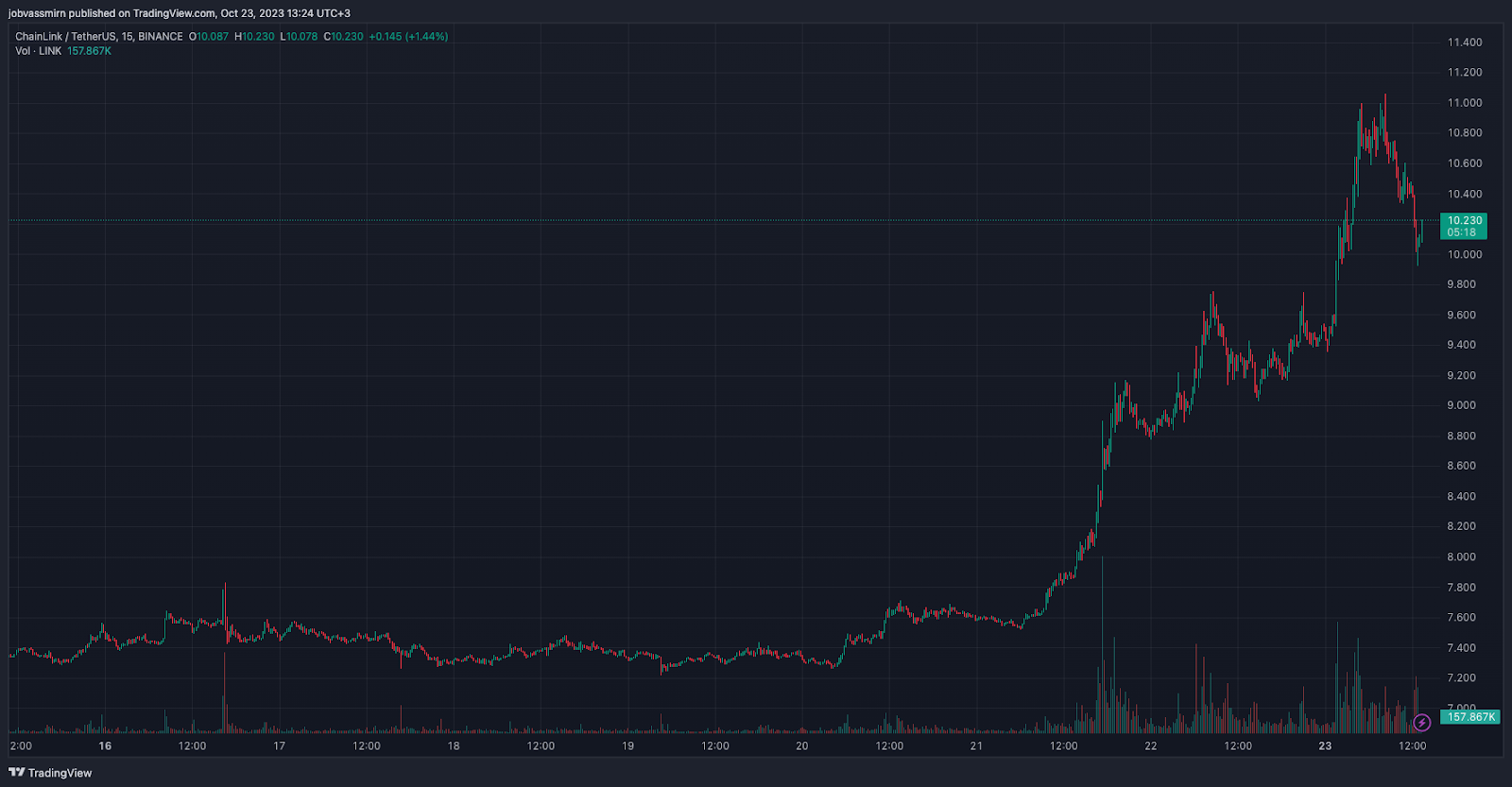Click the 10.400 price axis label
This screenshot has width=1512, height=787.
coord(1465,194)
